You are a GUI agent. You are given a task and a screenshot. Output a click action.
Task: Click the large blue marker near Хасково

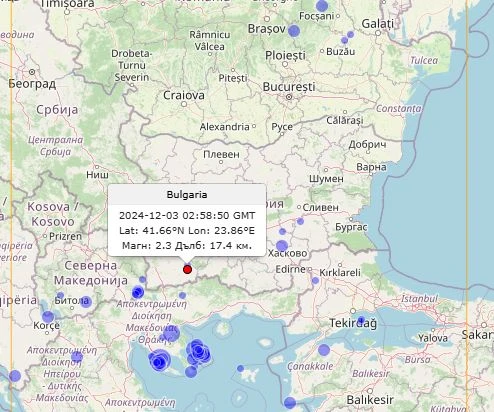282,246
